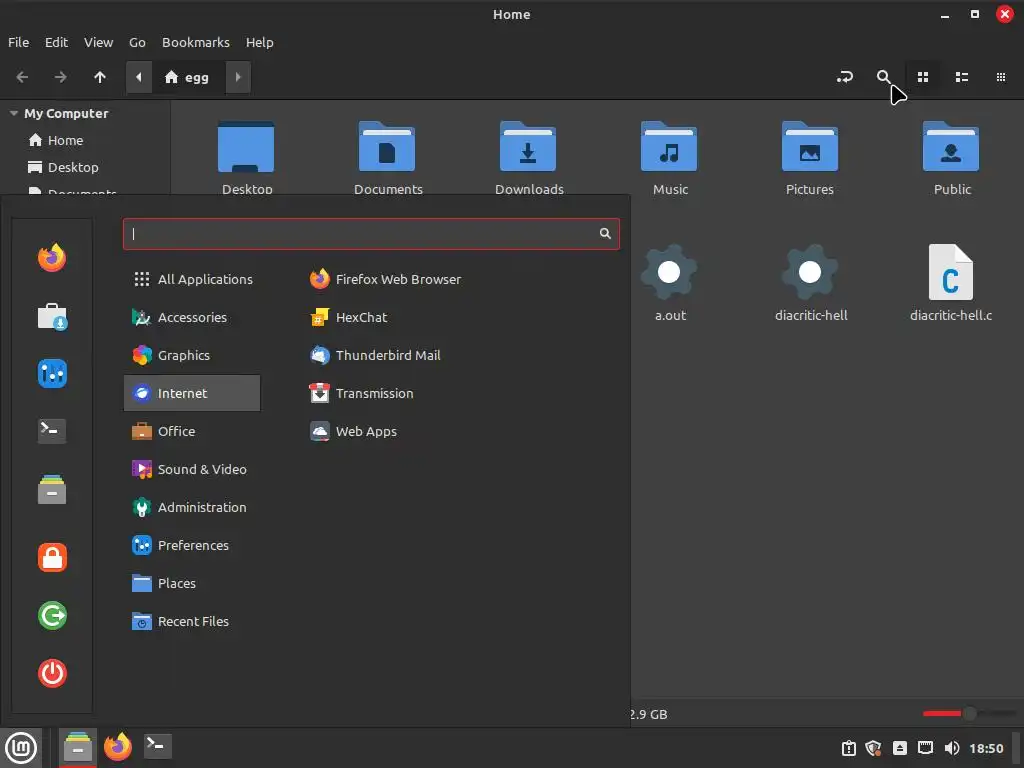This screenshot has height=768, width=1024.
Task: Select the Preferences category
Action: (192, 545)
